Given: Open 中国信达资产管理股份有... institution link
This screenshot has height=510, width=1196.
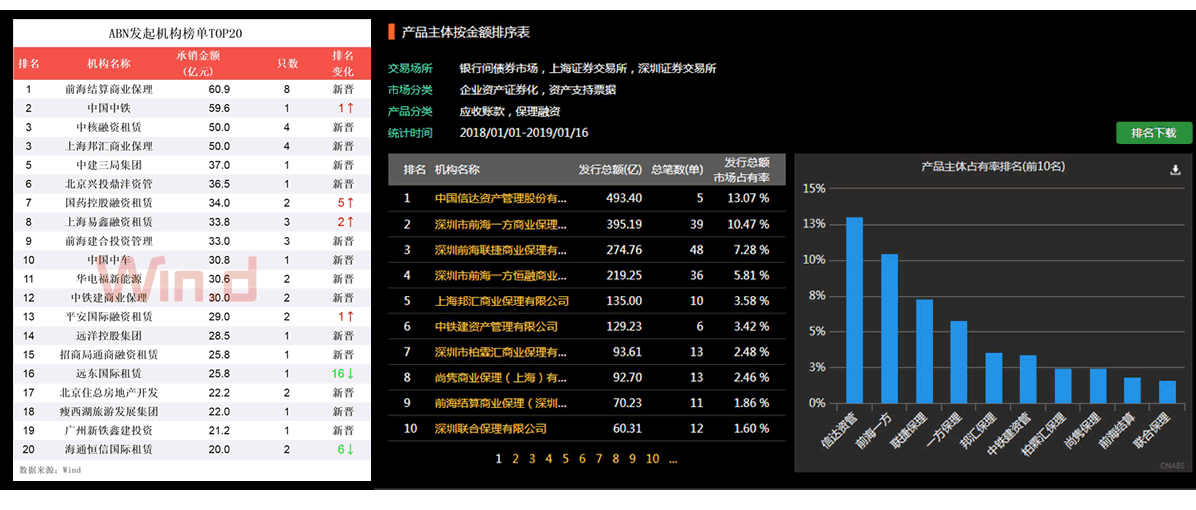Looking at the screenshot, I should [500, 198].
